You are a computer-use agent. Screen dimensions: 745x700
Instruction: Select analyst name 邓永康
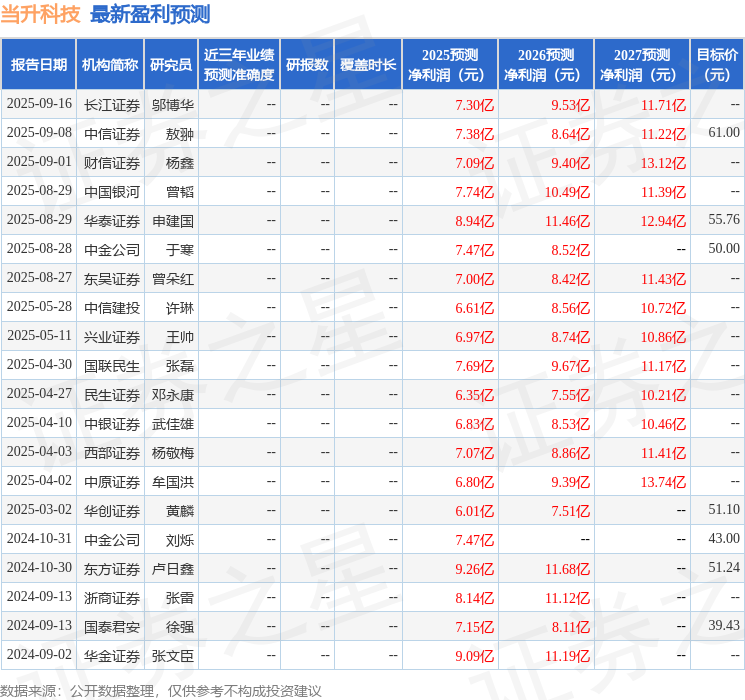pyautogui.click(x=172, y=395)
